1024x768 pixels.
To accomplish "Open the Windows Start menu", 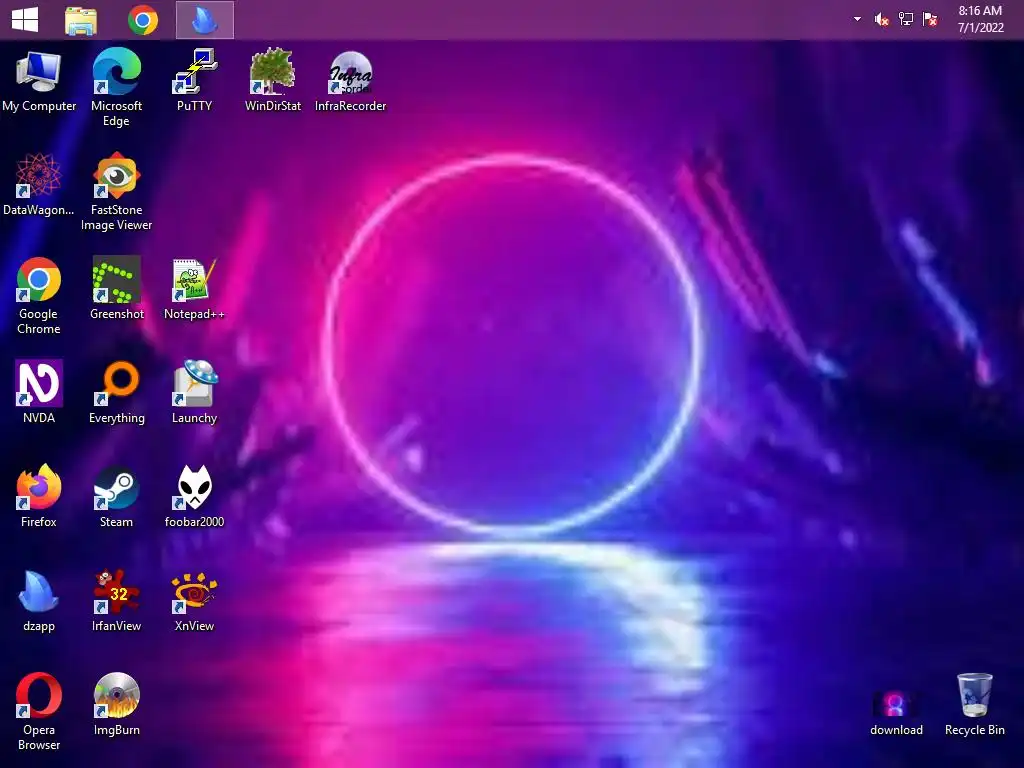I will (25, 20).
